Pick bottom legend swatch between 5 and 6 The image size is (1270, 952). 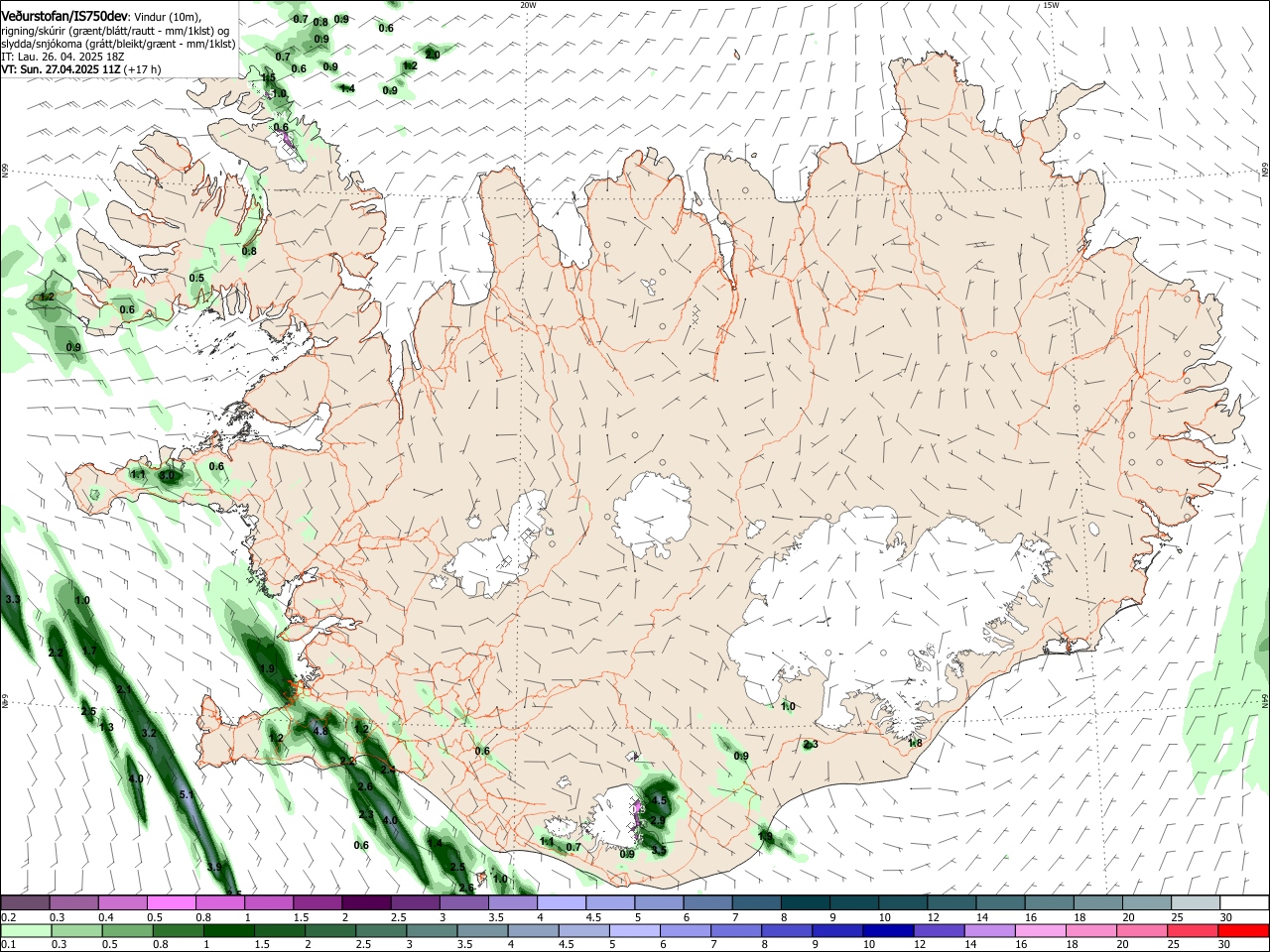coord(633,931)
